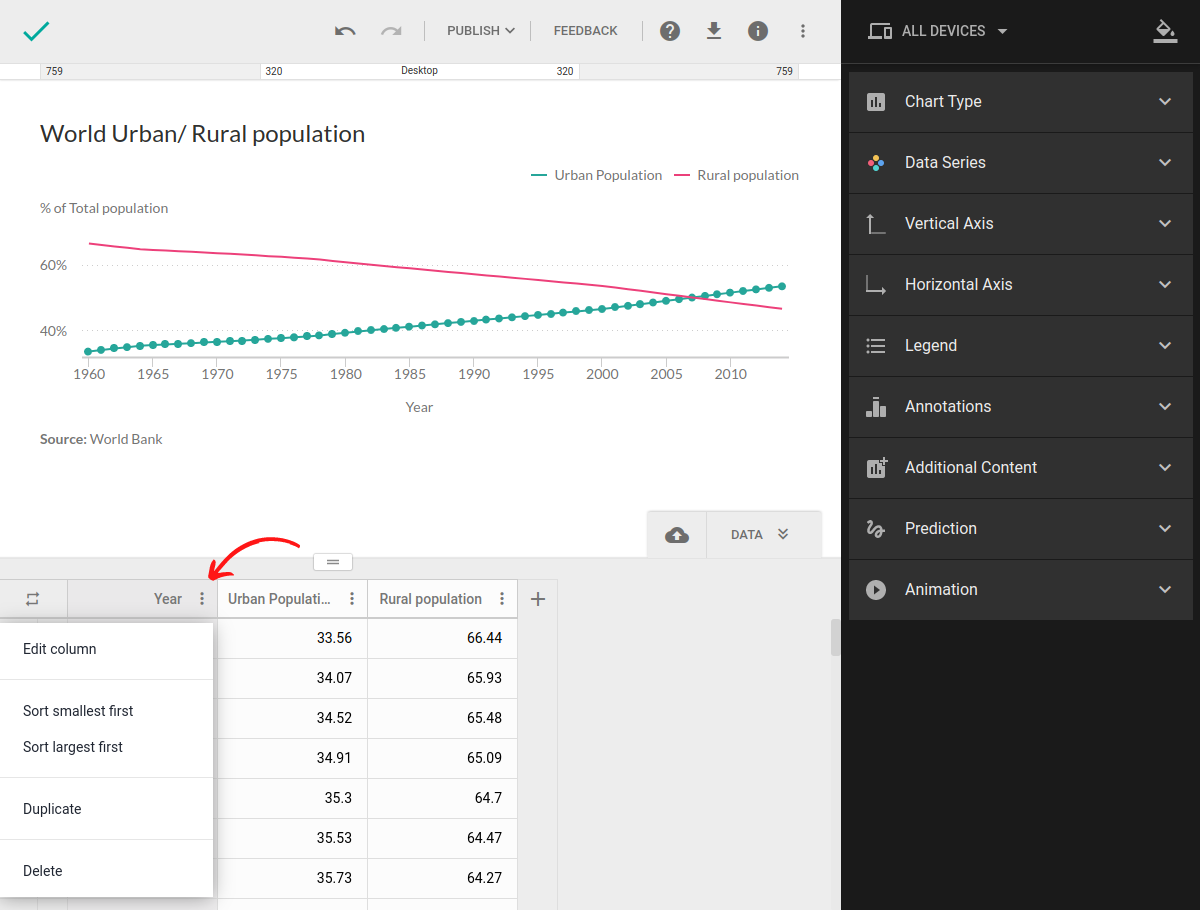Select Sort smallest first menu option
The height and width of the screenshot is (910, 1200).
click(78, 711)
